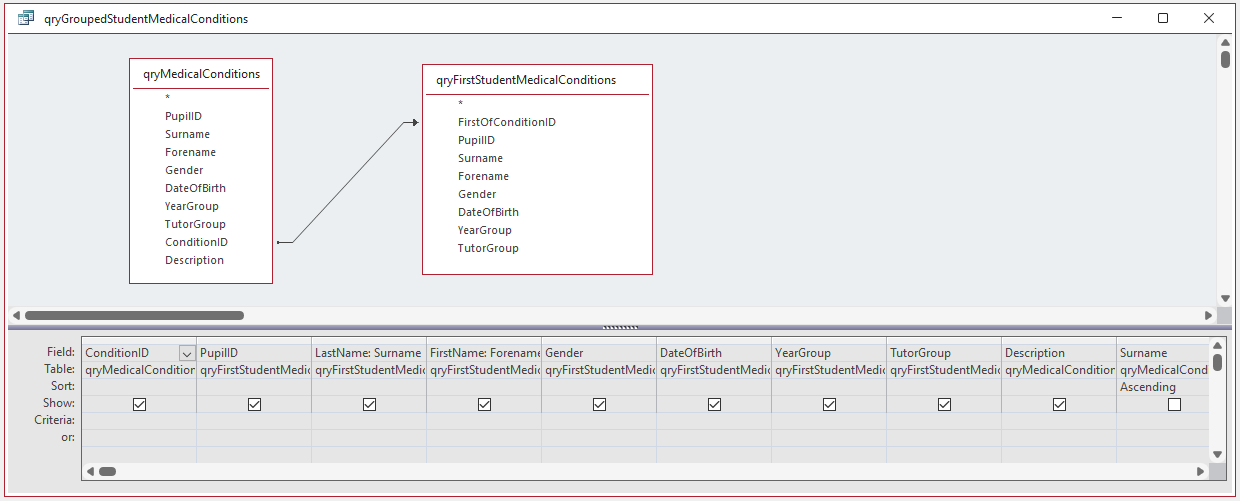The image size is (1240, 501).
Task: Click the PupilID field cell in grid
Action: [x=254, y=353]
